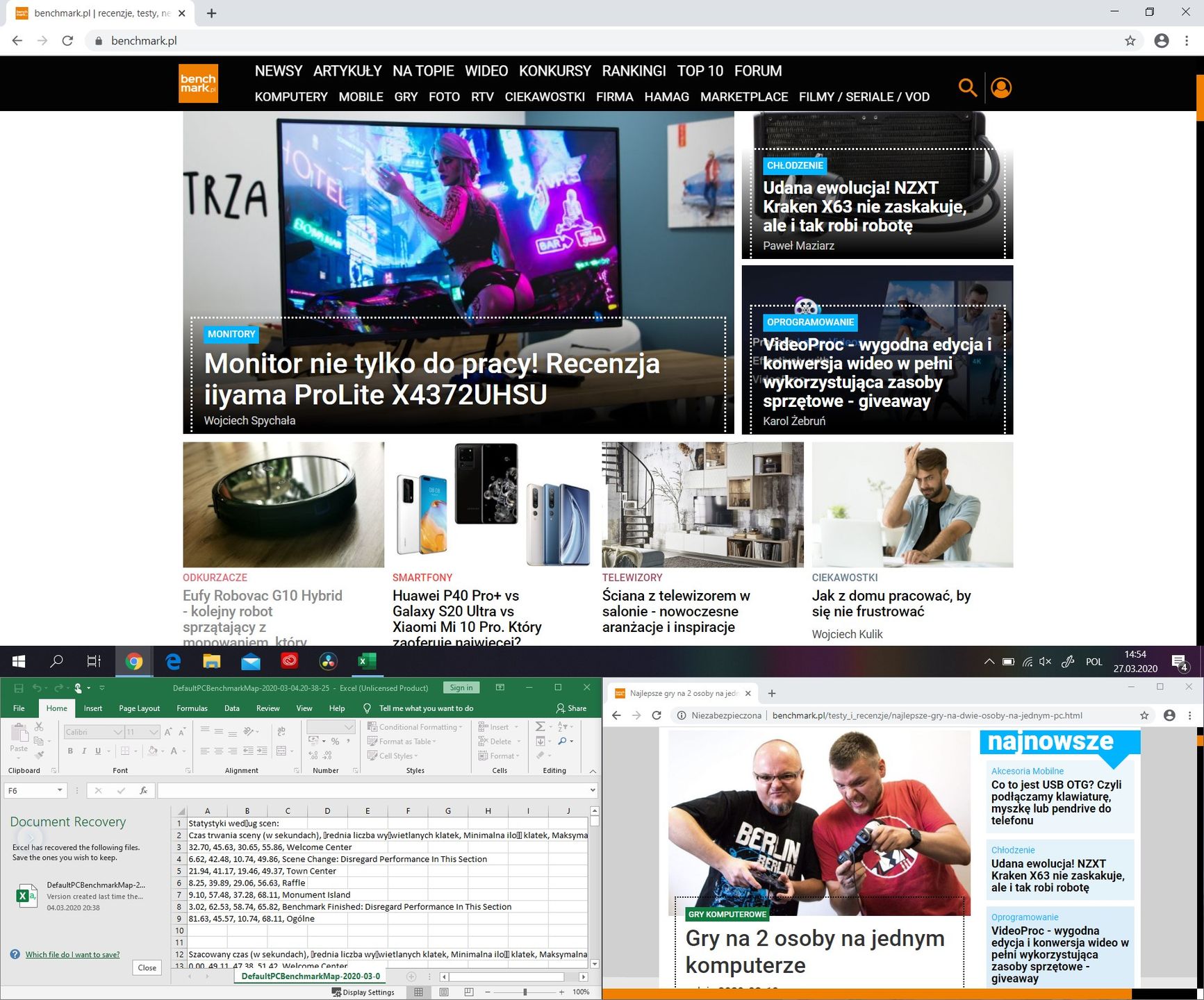The image size is (1204, 1000).
Task: Click the Cut scissors icon in Excel
Action: pyautogui.click(x=39, y=726)
